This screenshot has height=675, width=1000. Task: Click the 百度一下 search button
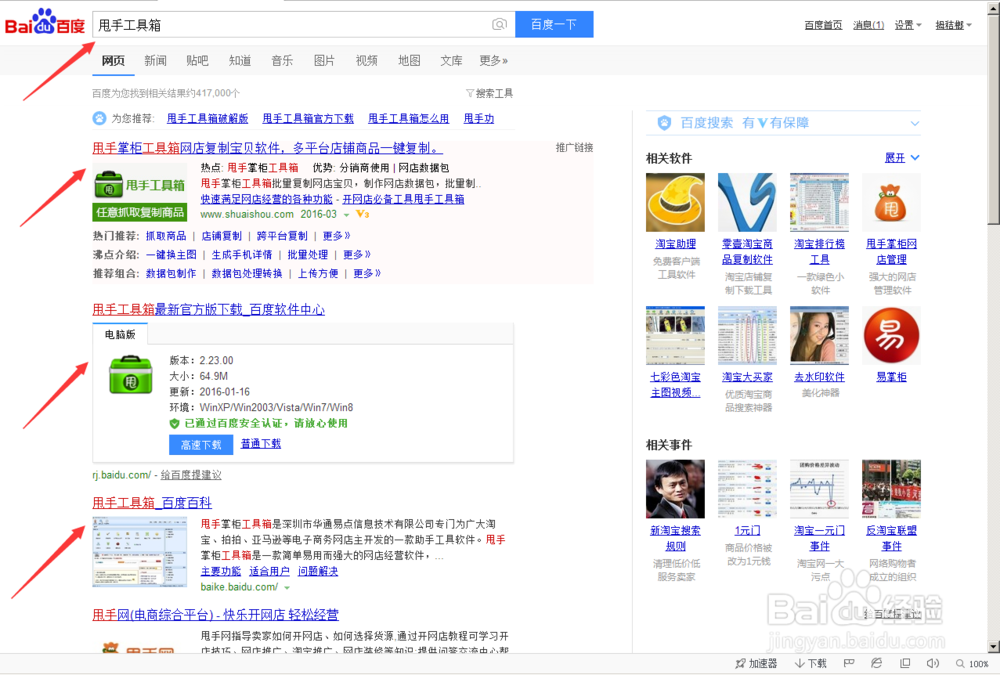pyautogui.click(x=554, y=24)
